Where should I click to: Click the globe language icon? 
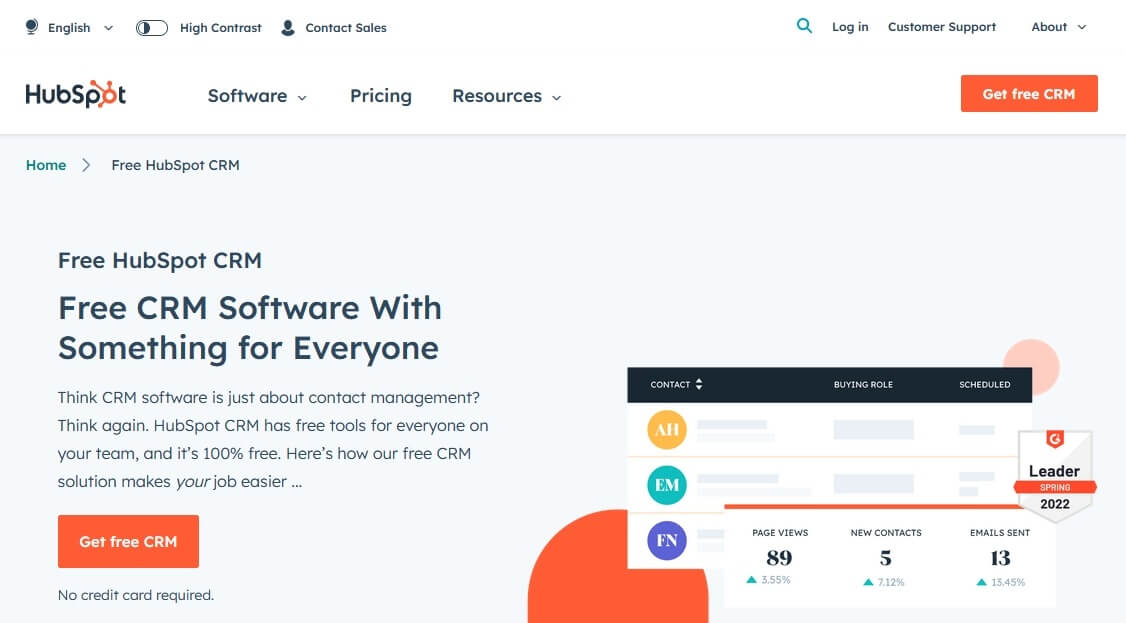pyautogui.click(x=31, y=27)
